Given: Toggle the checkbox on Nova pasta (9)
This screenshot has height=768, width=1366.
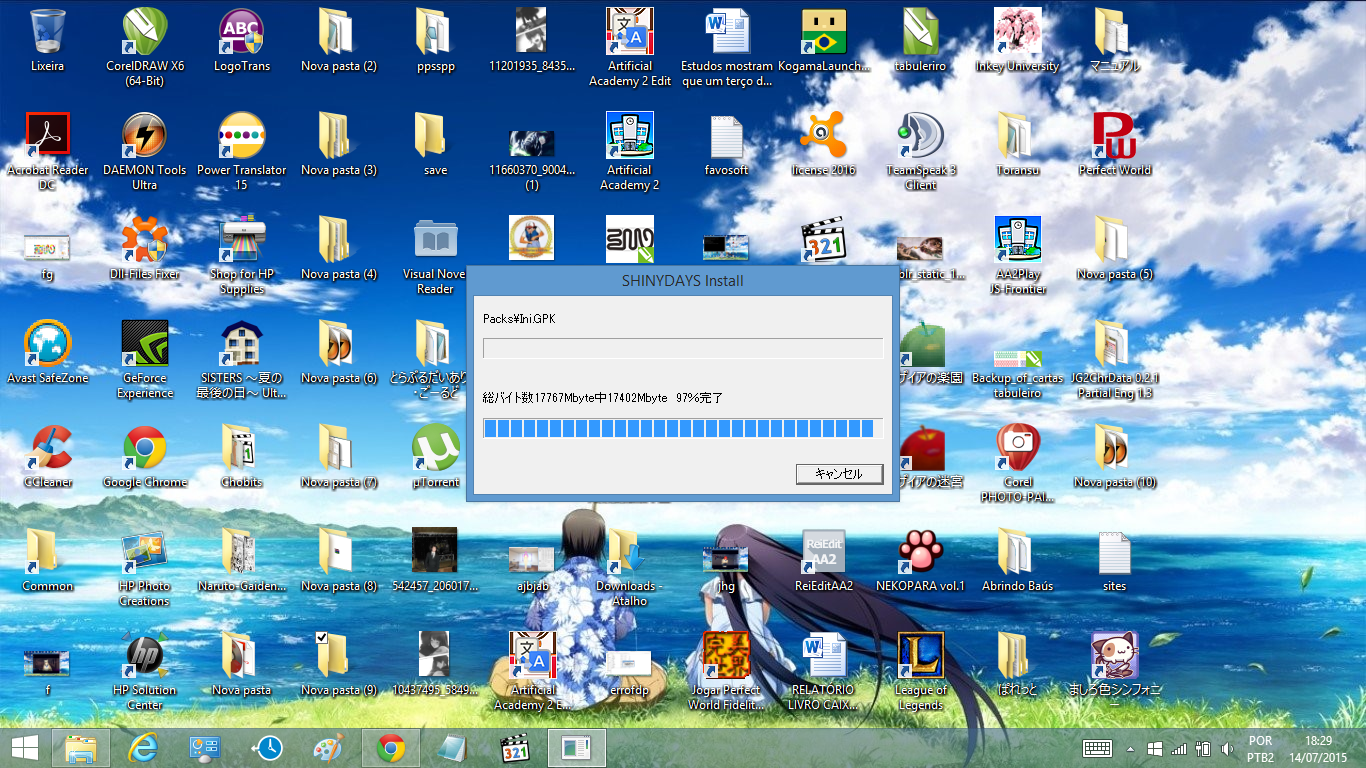Looking at the screenshot, I should [321, 638].
